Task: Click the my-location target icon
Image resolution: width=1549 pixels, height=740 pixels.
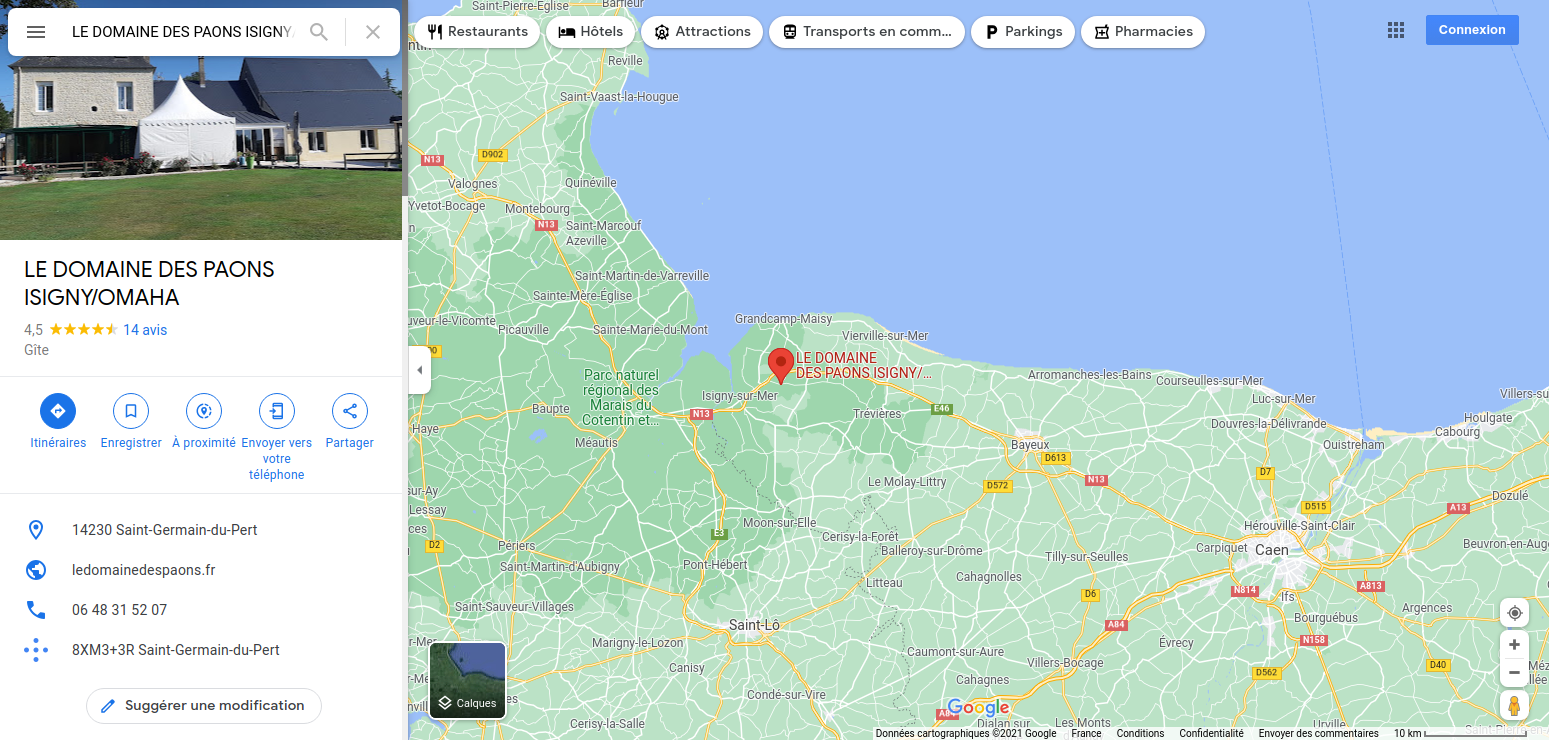Action: pyautogui.click(x=1514, y=613)
